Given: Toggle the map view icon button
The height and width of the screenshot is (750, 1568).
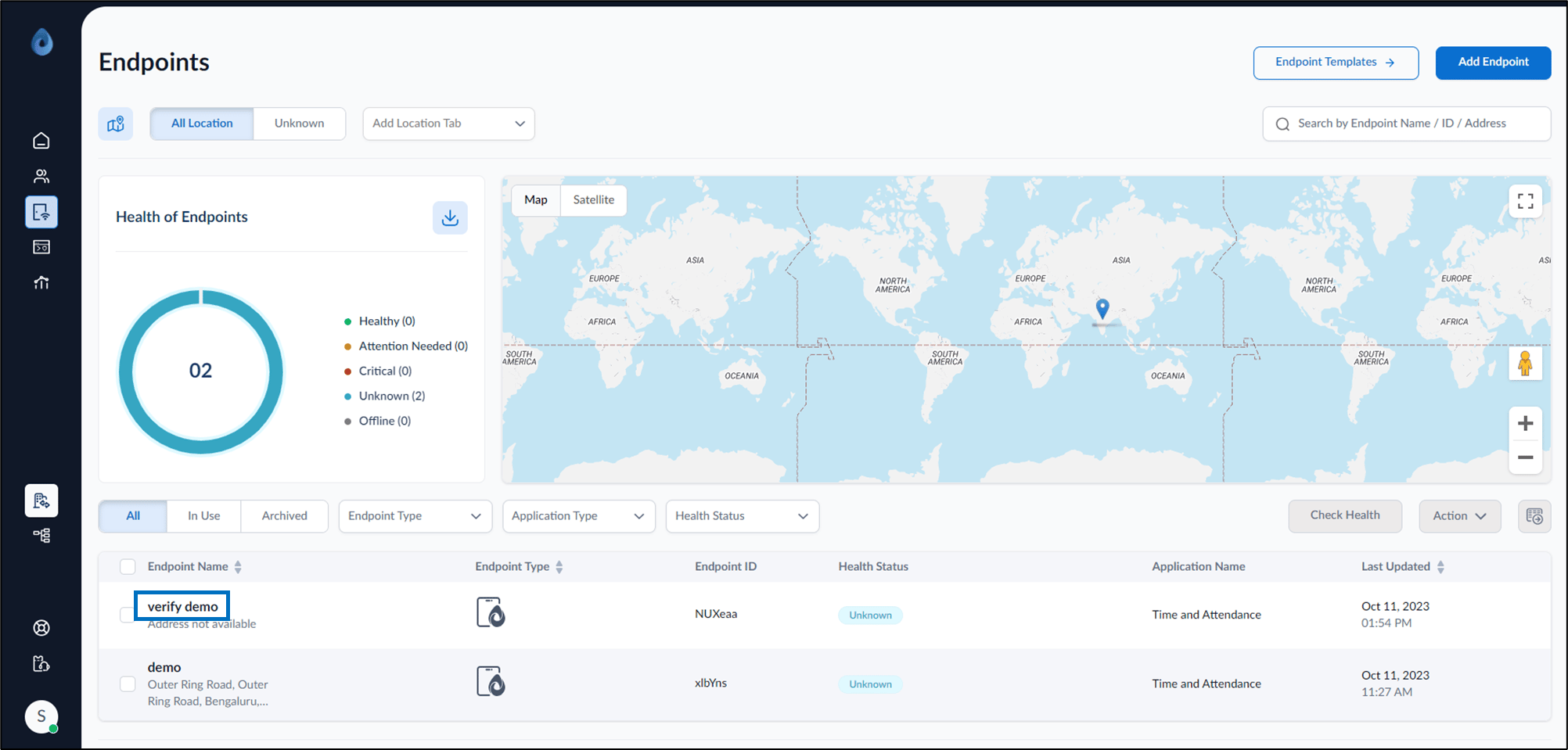Looking at the screenshot, I should tap(116, 124).
